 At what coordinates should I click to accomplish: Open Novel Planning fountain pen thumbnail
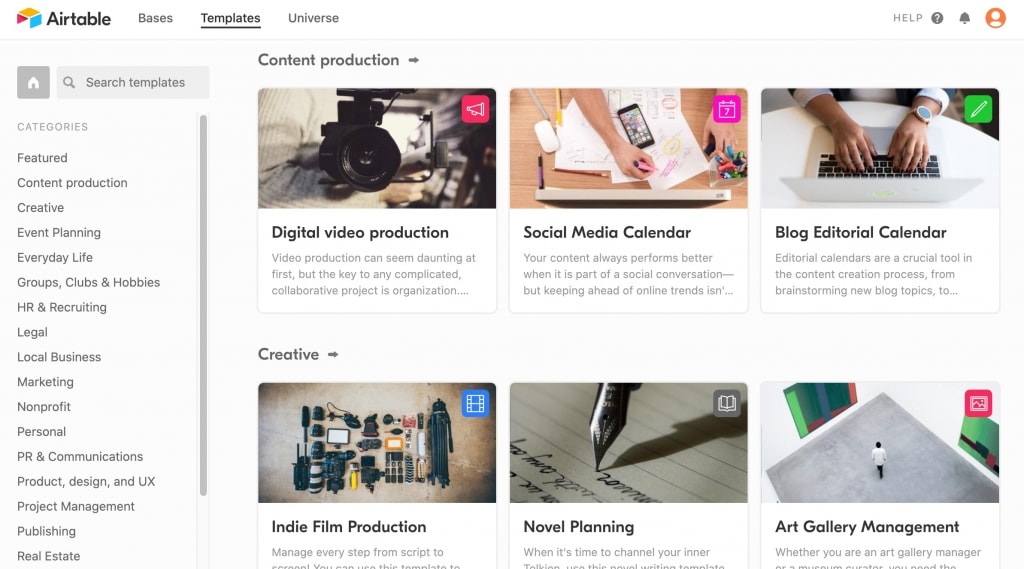pos(628,443)
